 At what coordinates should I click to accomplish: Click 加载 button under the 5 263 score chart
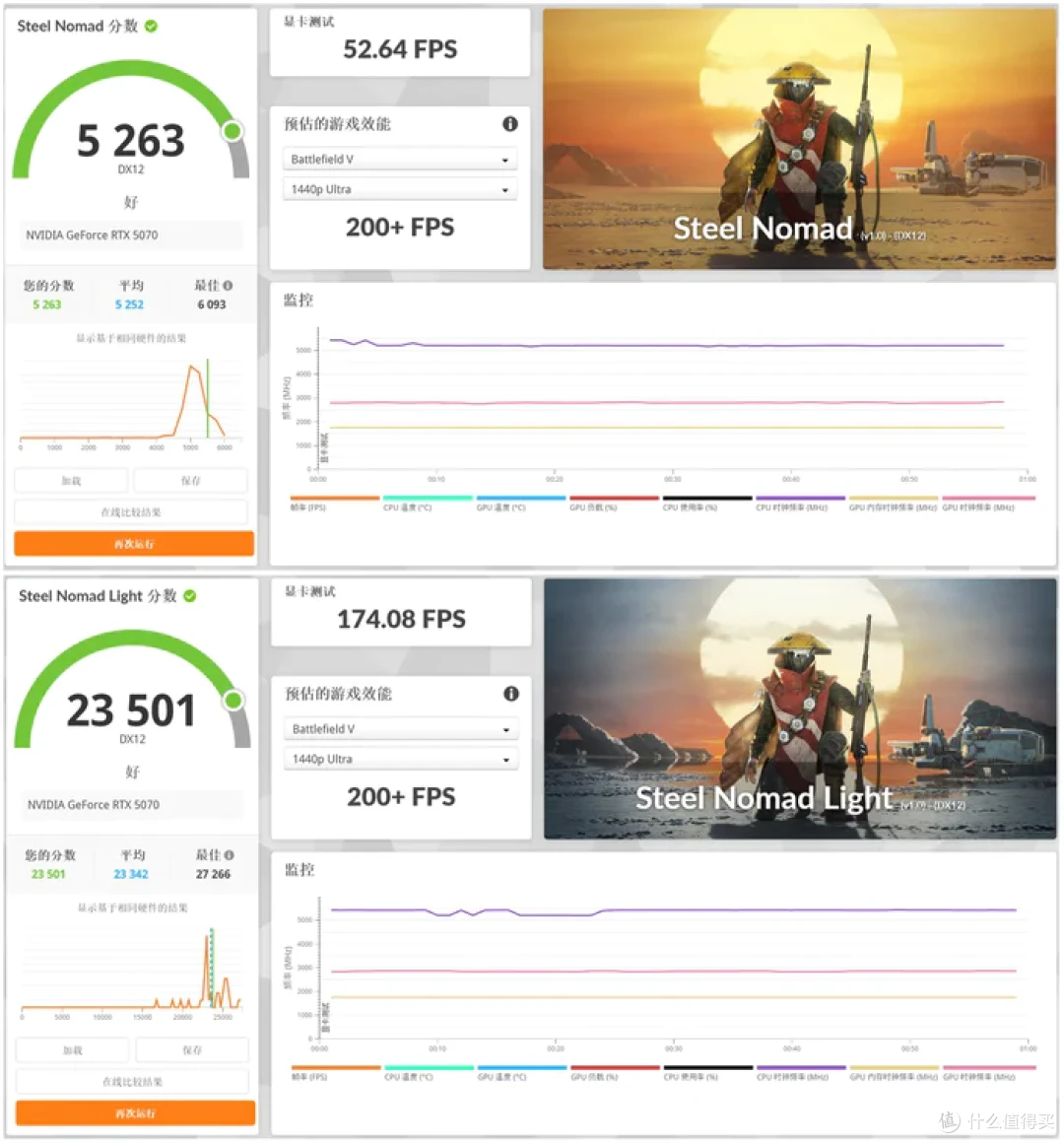coord(71,481)
